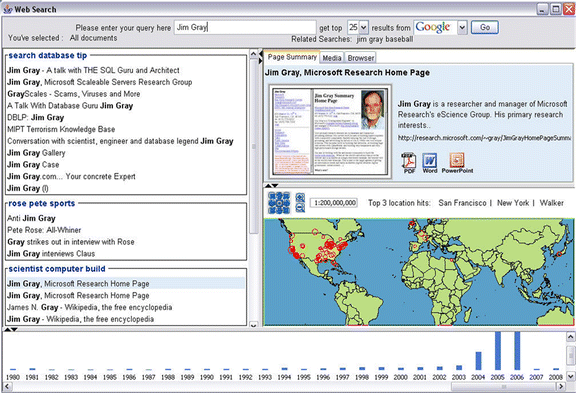Click the horizontal scrollbar thumb under timeline
Image resolution: width=576 pixels, height=393 pixels.
click(x=504, y=386)
